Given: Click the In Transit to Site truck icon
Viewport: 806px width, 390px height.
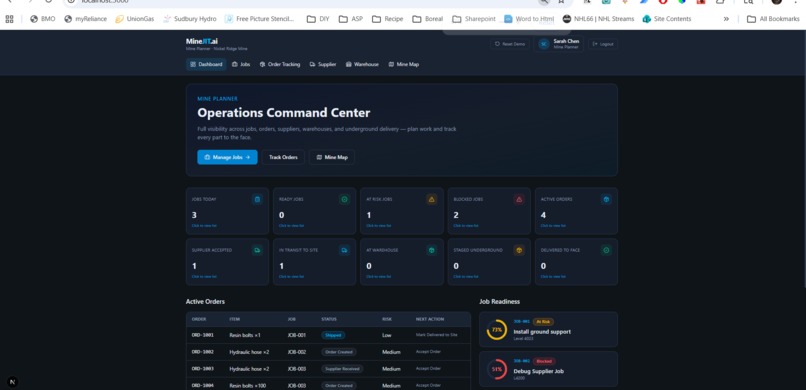Looking at the screenshot, I should (x=344, y=250).
